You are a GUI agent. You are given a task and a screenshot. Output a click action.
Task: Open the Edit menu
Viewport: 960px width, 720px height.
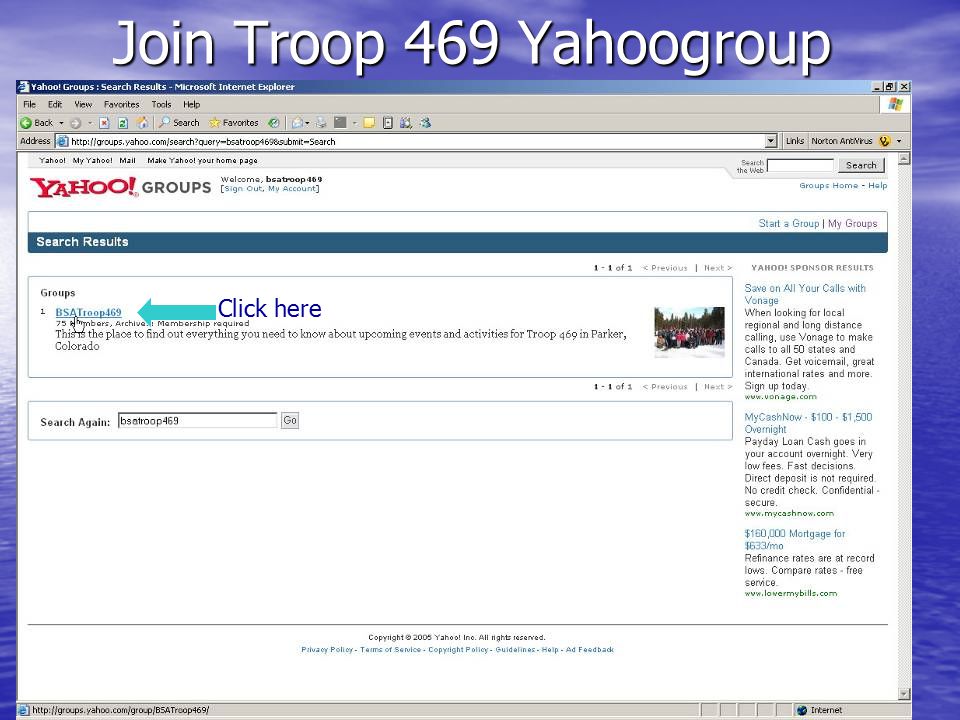(55, 105)
